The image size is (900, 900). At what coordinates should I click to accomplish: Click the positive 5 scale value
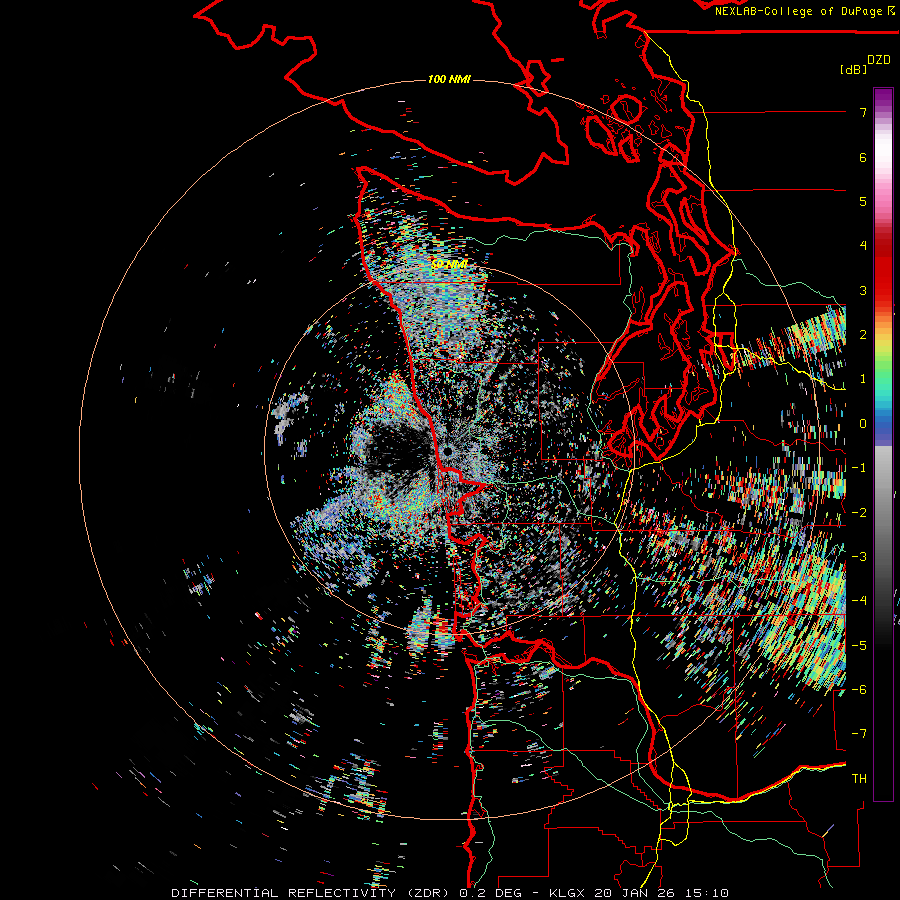pos(863,201)
